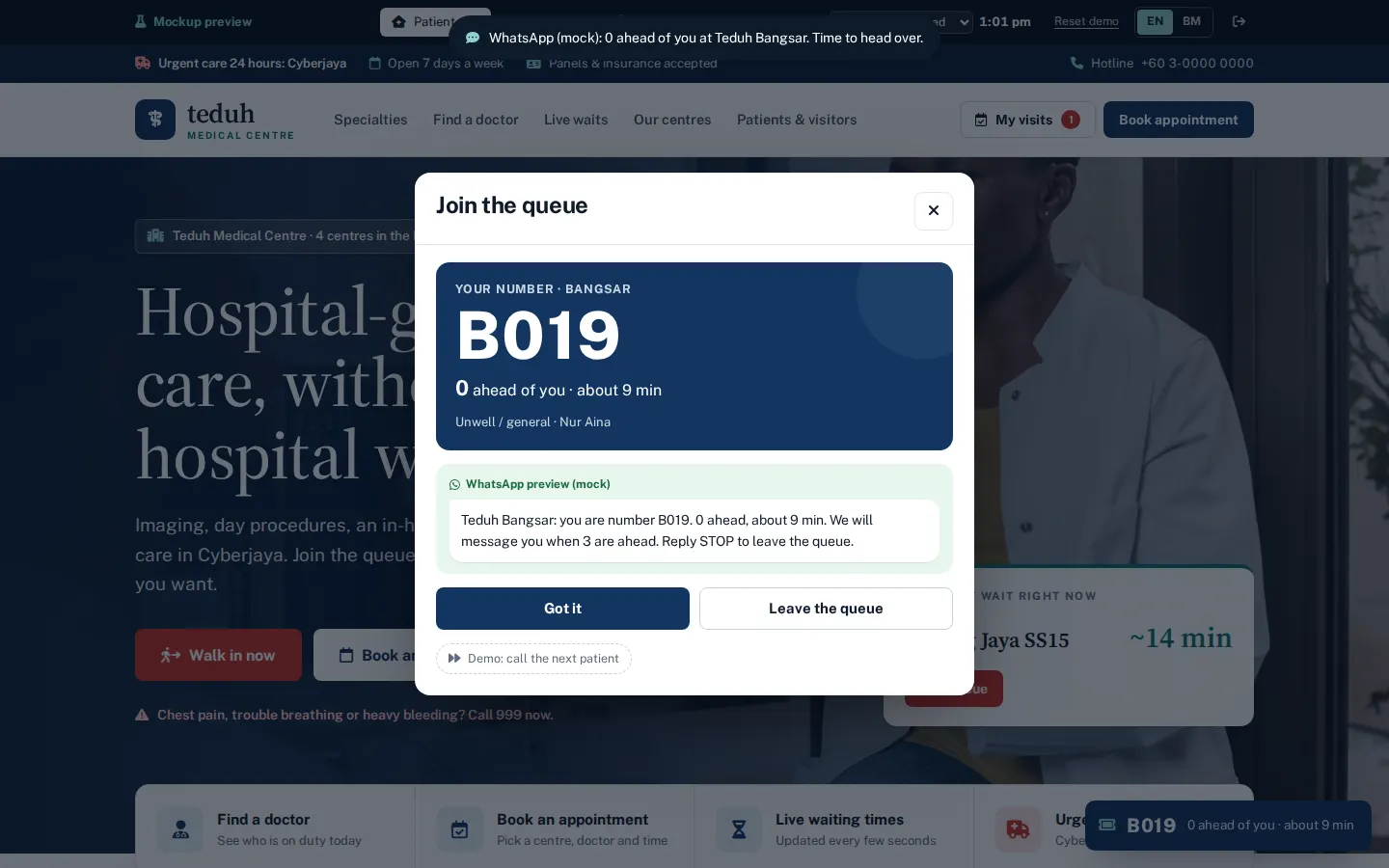Click the chat bubble icon in the toast
The width and height of the screenshot is (1389, 868).
pyautogui.click(x=473, y=38)
